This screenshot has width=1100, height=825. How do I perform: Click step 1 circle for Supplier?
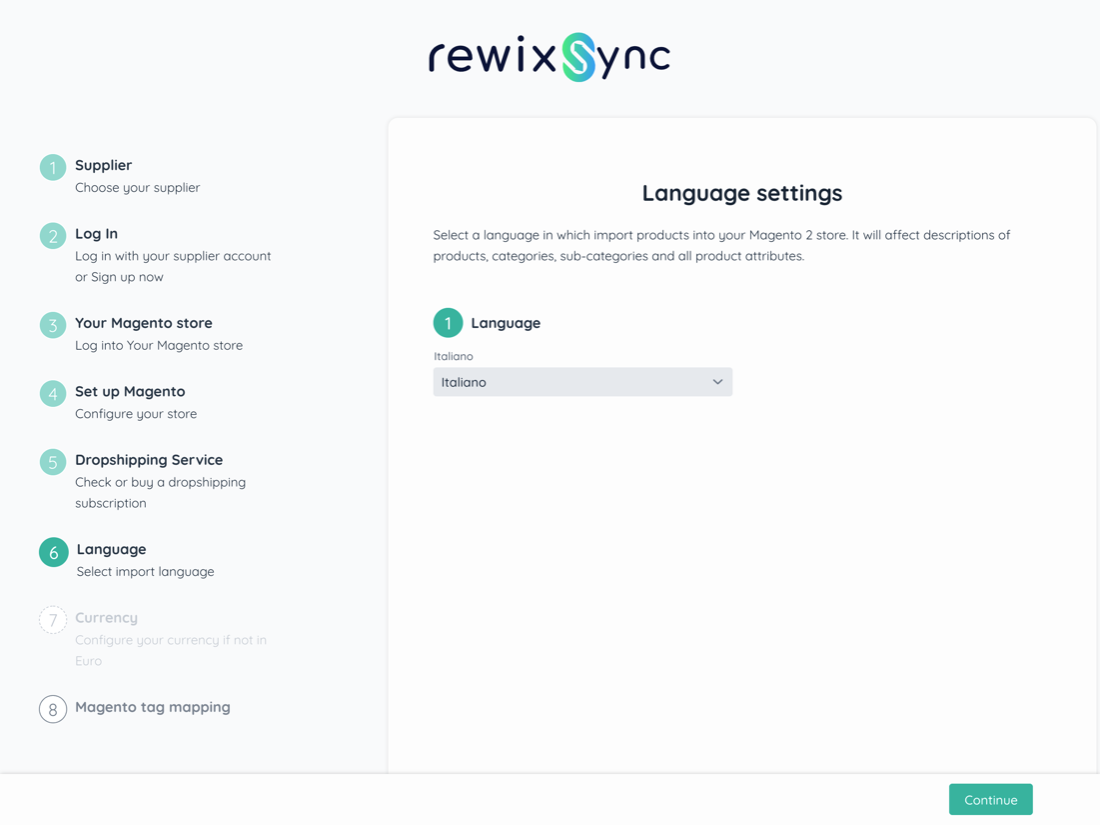(53, 168)
